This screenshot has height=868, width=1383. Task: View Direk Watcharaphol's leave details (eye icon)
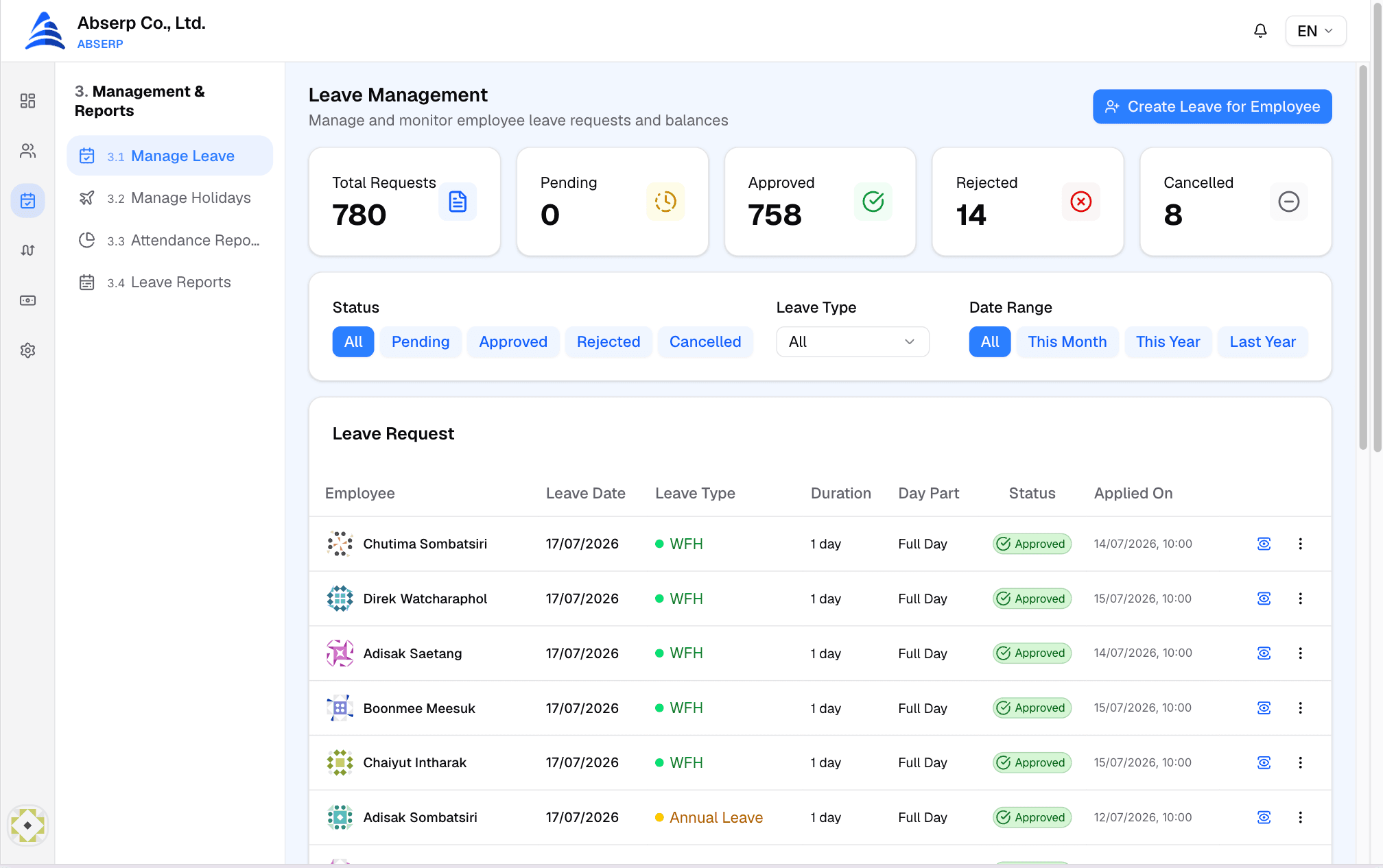1264,599
